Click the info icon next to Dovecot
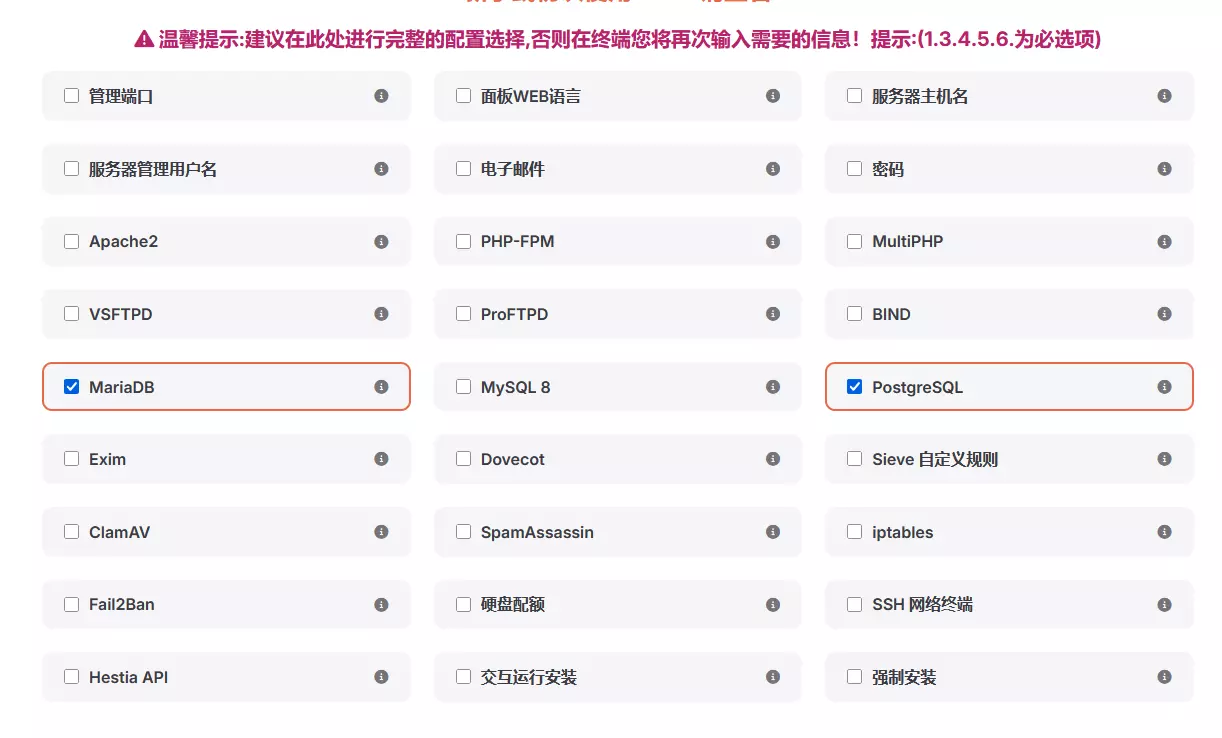Viewport: 1222px width, 738px height. coord(773,459)
